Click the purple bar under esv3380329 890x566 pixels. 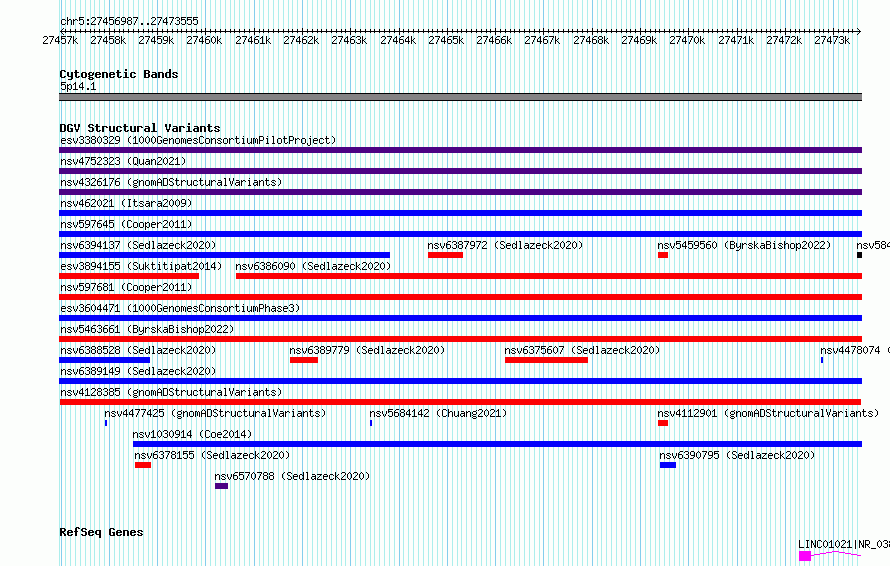tap(460, 150)
